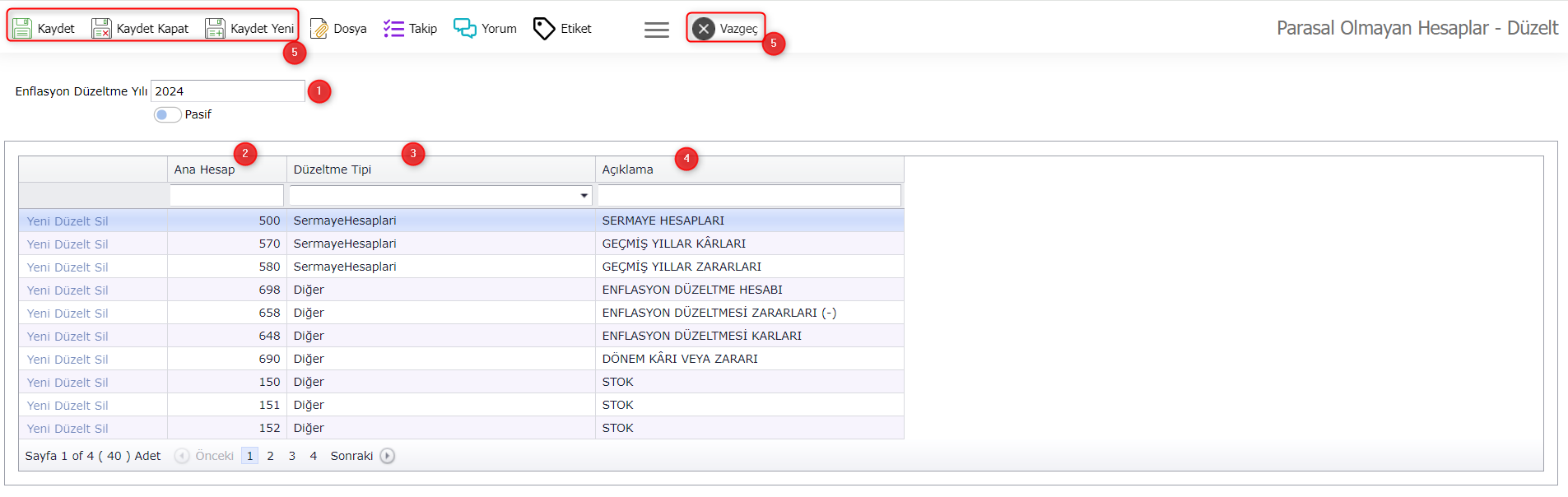This screenshot has height=497, width=1568.
Task: Click Yeni in the row for account 698
Action: [x=38, y=290]
